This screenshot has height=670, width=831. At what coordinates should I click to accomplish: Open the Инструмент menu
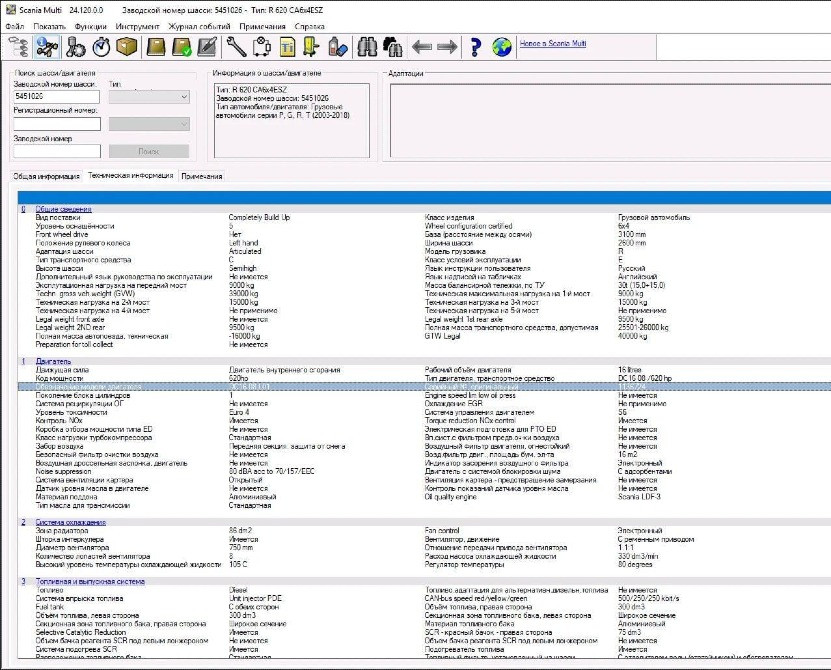137,26
